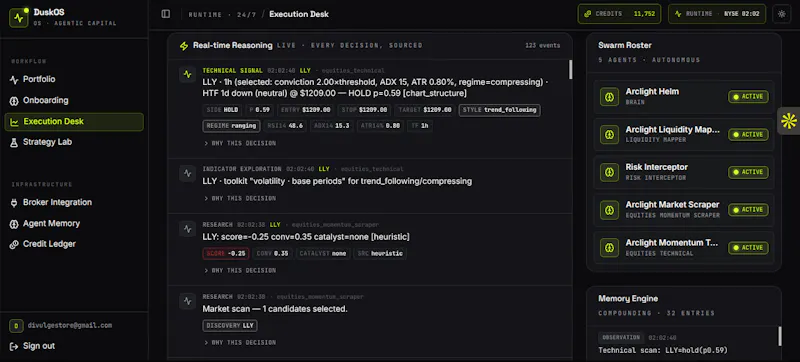800x362 pixels.
Task: Open Strategy Lab section
Action: (x=74, y=142)
